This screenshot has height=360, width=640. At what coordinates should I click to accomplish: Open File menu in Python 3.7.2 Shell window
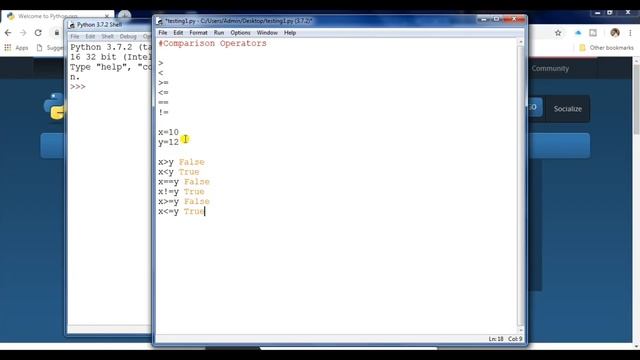[x=75, y=36]
